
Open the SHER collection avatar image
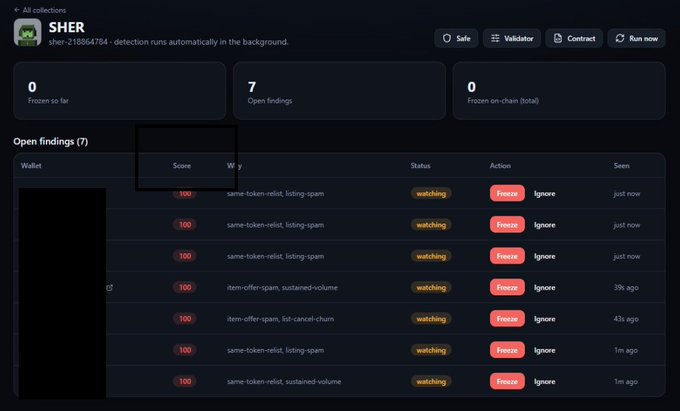click(28, 32)
